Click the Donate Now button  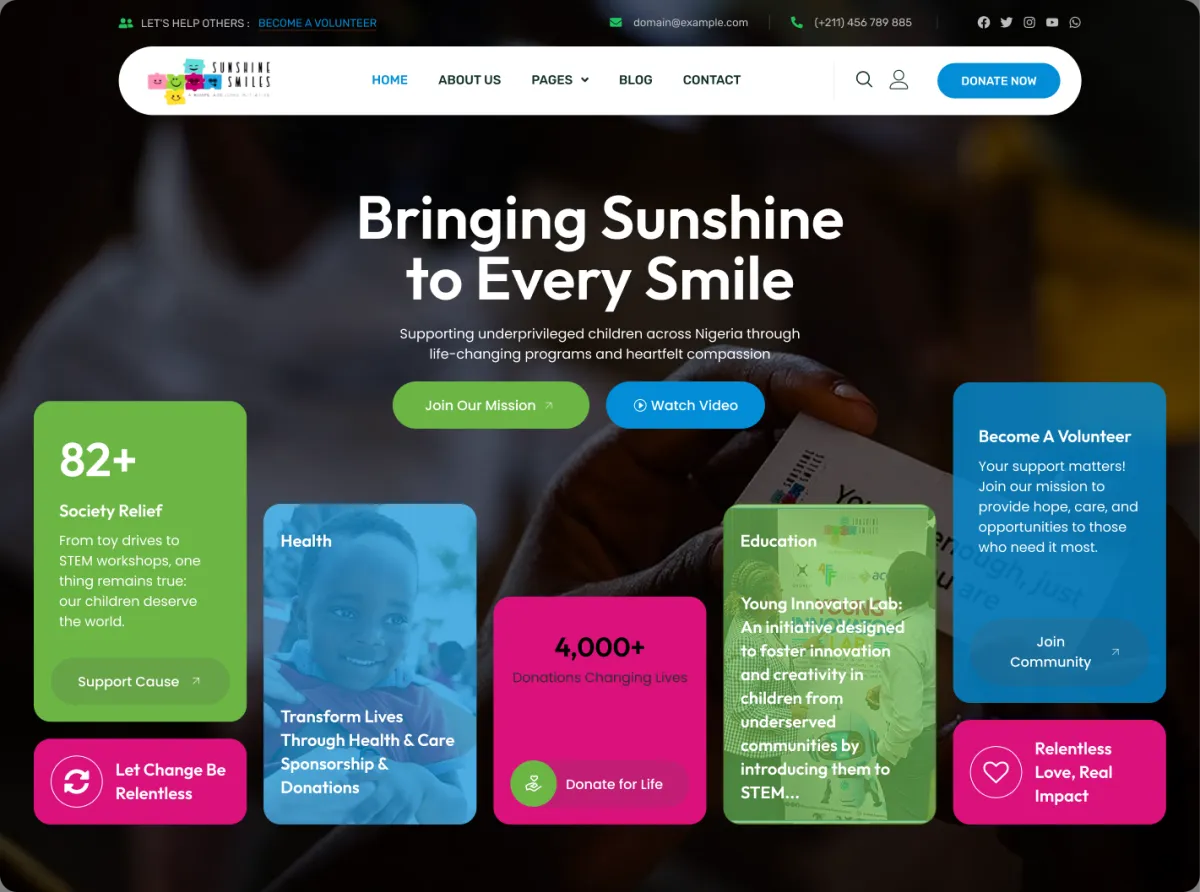click(x=998, y=81)
